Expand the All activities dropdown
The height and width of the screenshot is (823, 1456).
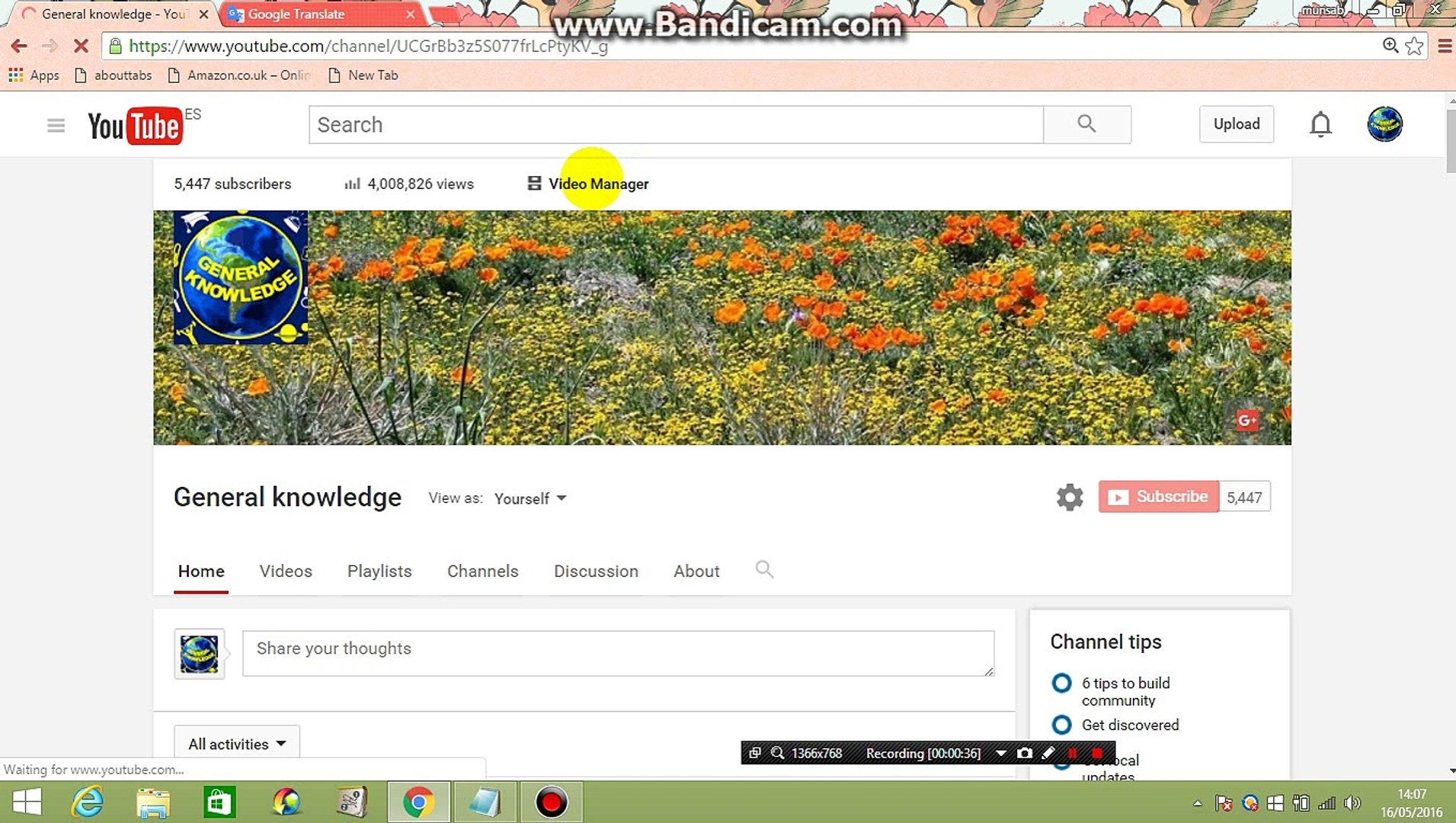point(236,743)
